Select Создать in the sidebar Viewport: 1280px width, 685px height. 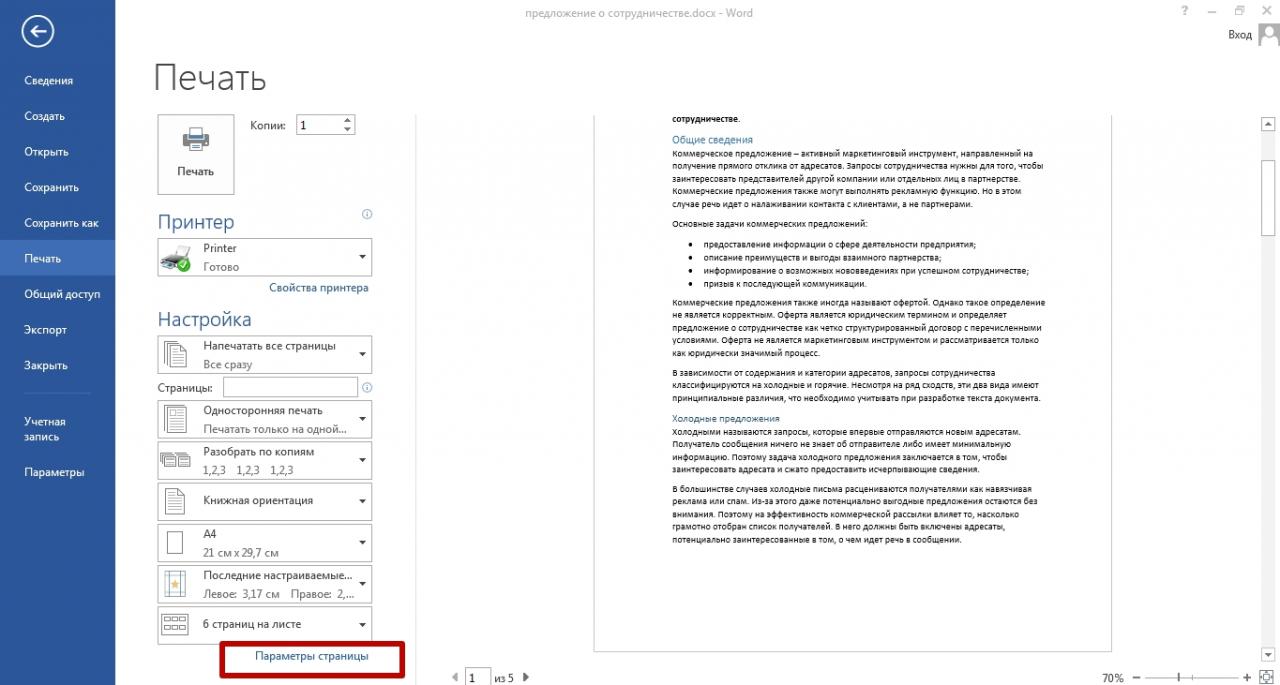pyautogui.click(x=57, y=116)
